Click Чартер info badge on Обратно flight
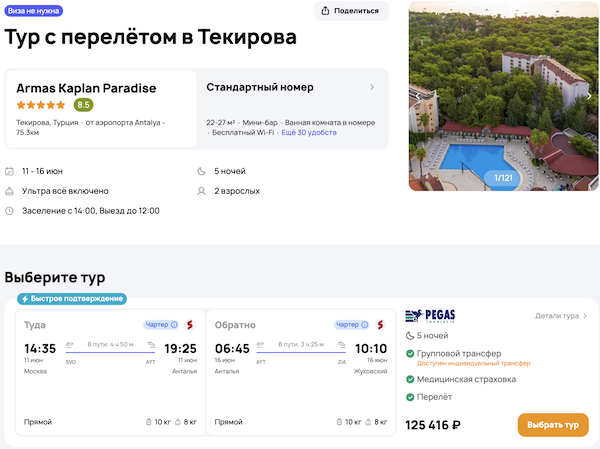Viewport: 600px width, 449px height. 353,324
